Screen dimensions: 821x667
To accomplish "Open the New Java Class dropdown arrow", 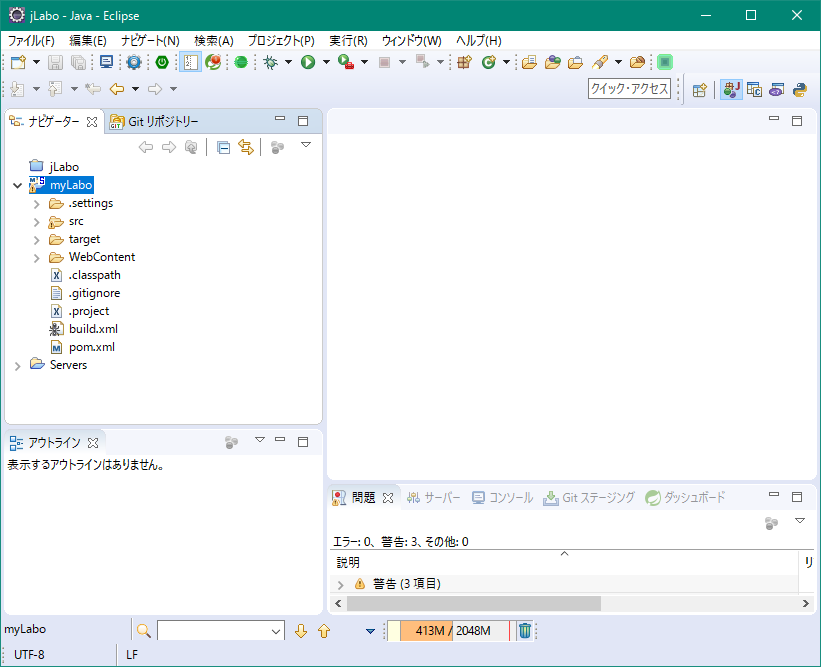I will click(506, 62).
